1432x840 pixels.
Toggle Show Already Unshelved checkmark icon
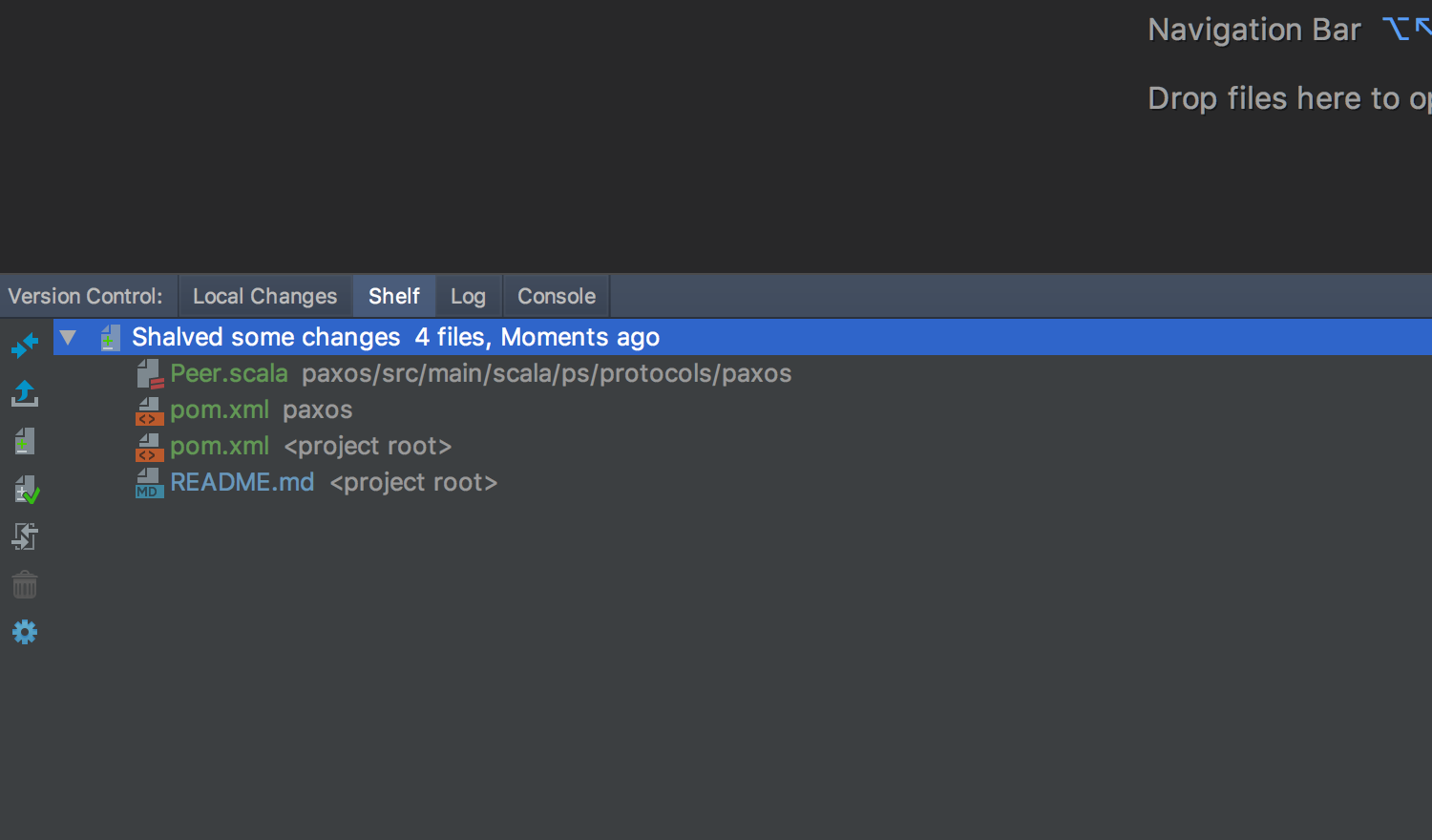coord(27,490)
